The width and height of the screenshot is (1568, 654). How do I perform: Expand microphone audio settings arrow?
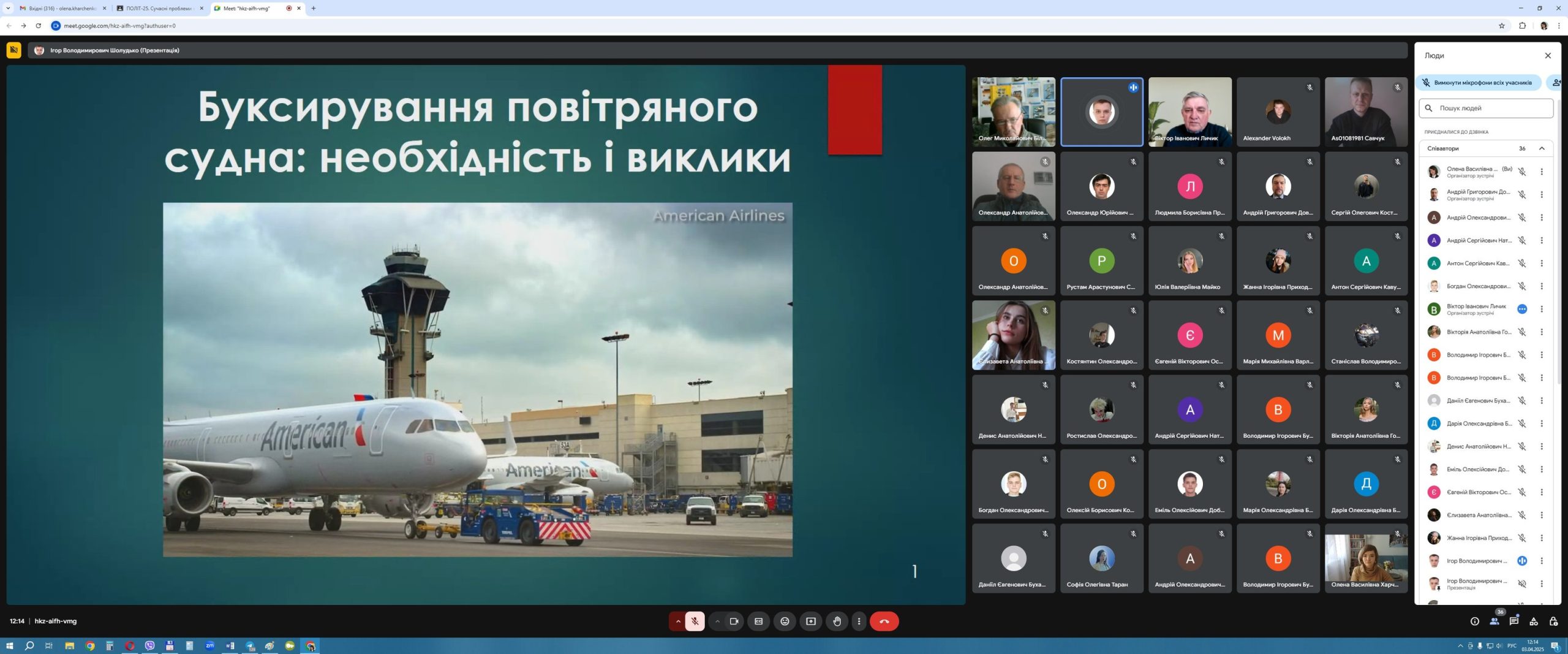tap(678, 621)
